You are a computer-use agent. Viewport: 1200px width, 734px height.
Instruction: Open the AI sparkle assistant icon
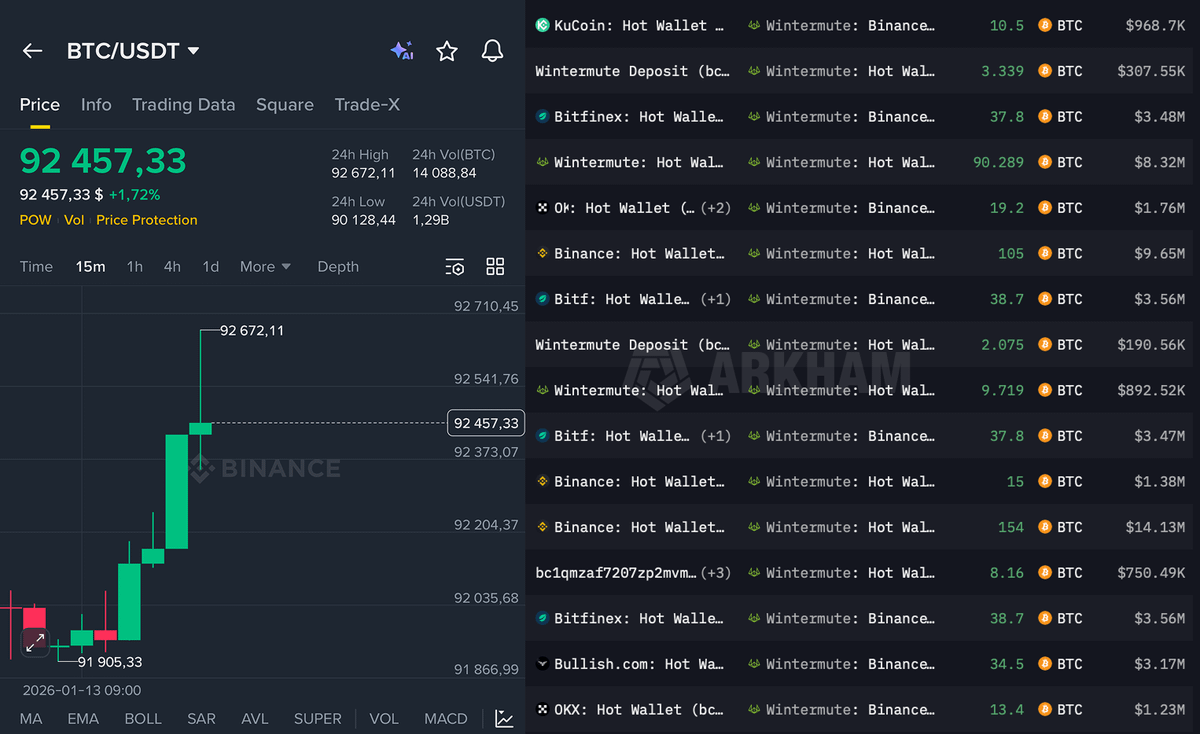(x=401, y=51)
